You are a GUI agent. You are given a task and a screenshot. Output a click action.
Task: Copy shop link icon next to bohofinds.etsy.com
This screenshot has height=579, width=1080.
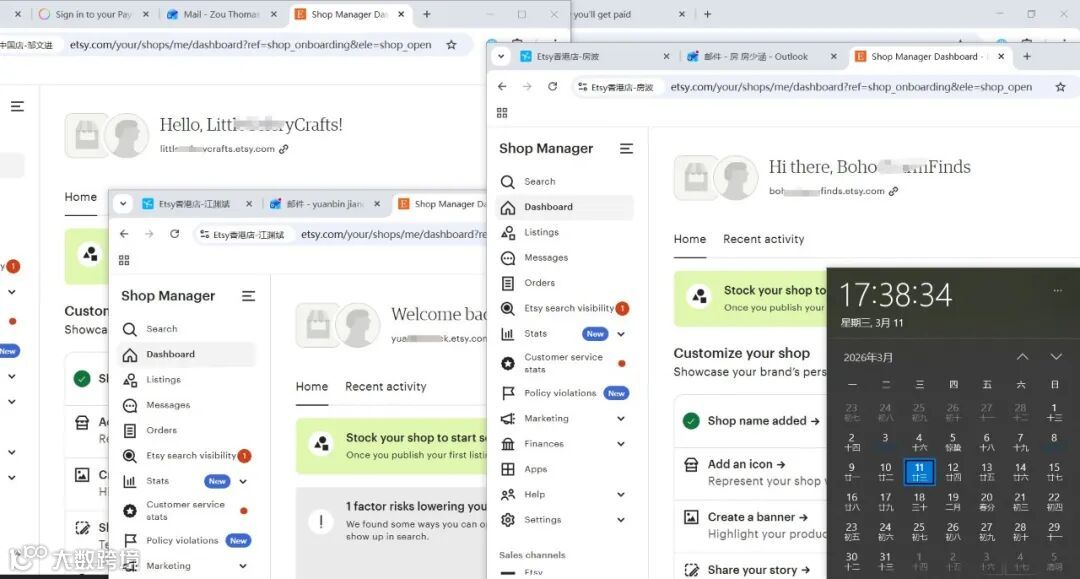(x=893, y=191)
